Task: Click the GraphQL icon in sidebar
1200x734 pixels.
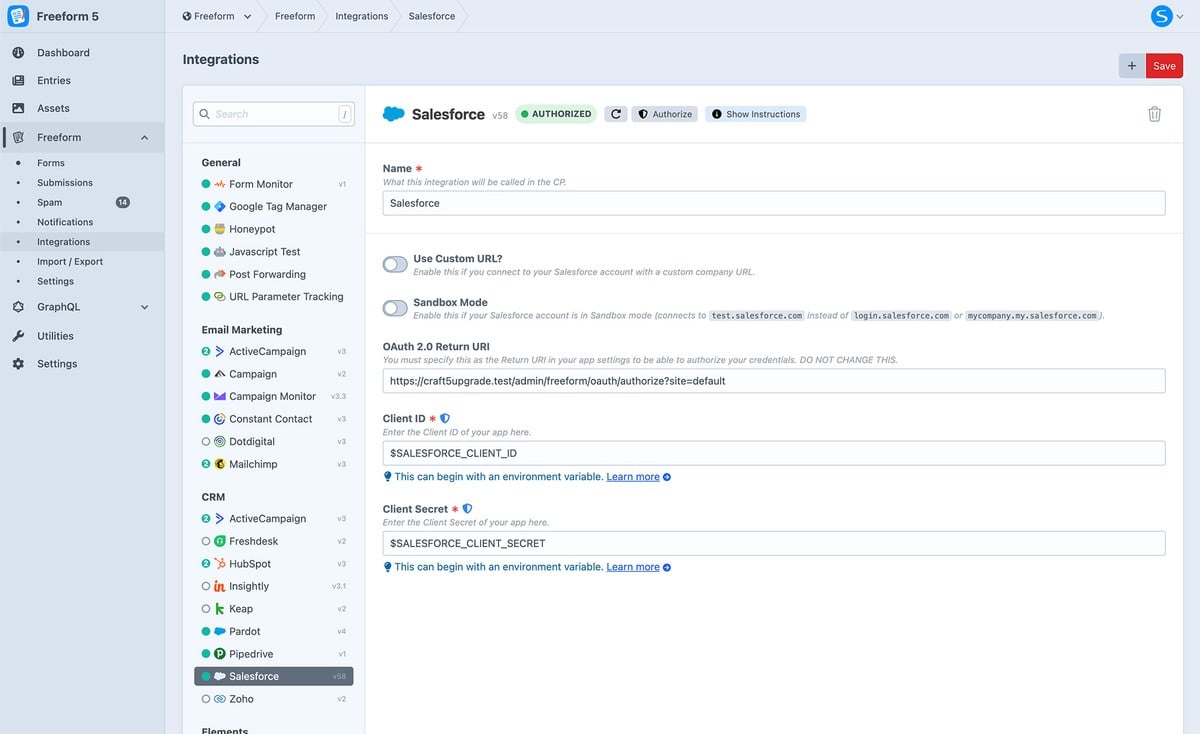Action: click(18, 307)
